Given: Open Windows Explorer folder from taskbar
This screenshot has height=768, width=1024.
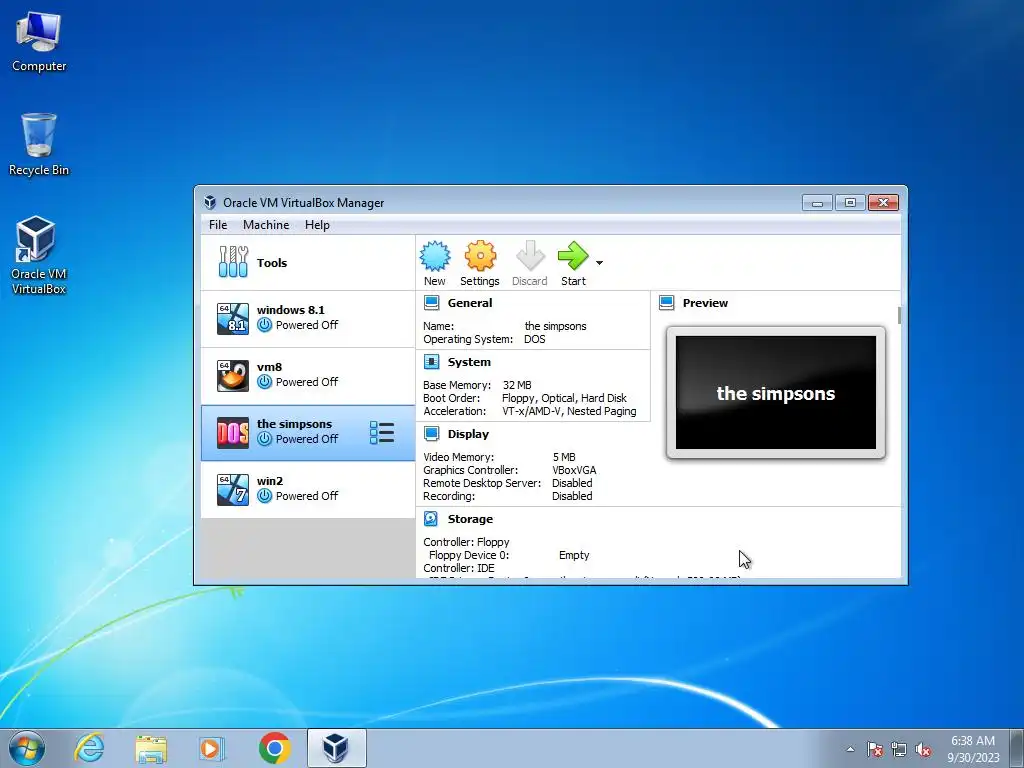Looking at the screenshot, I should 151,748.
